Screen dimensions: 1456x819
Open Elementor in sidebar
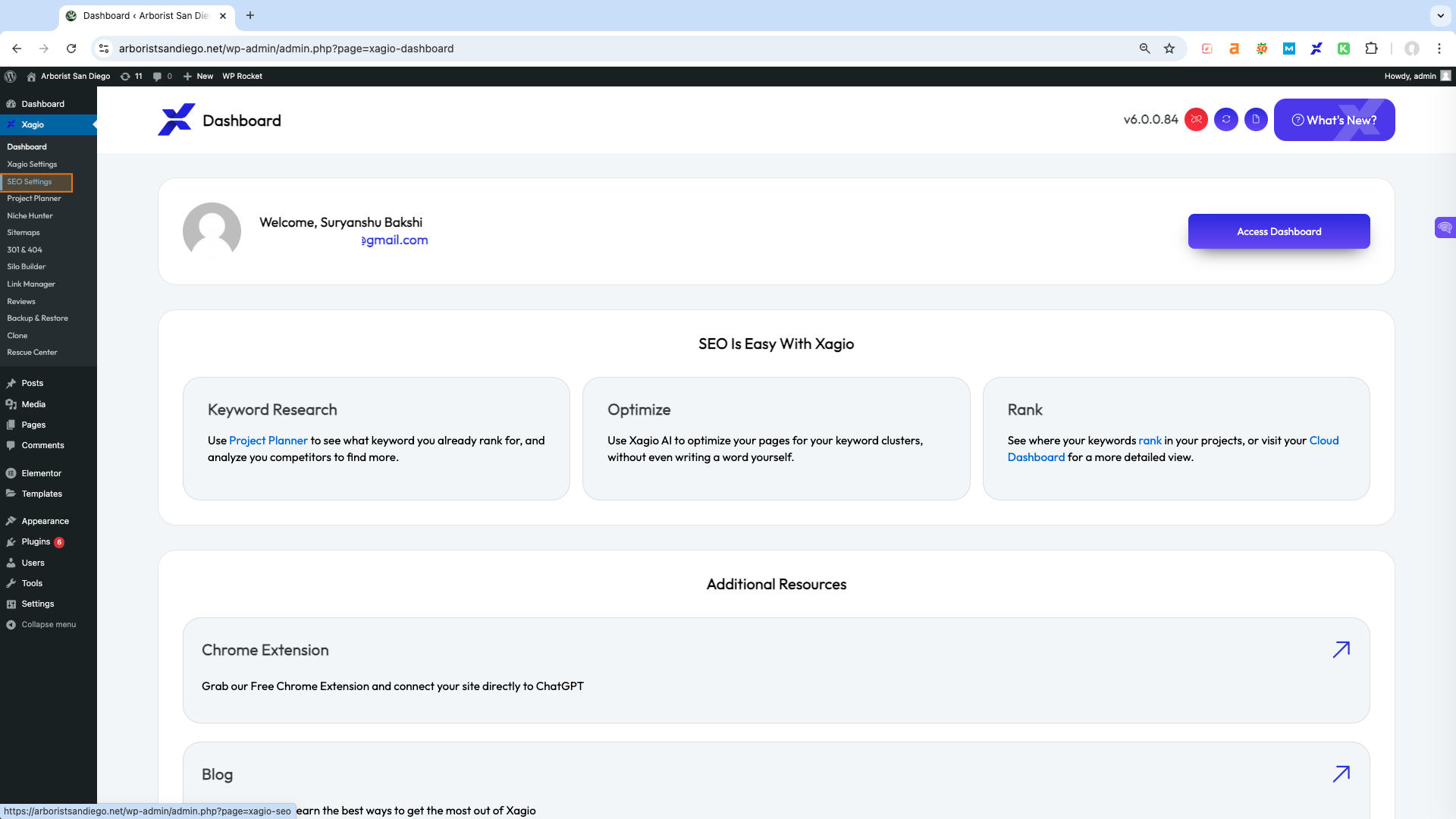(x=41, y=473)
